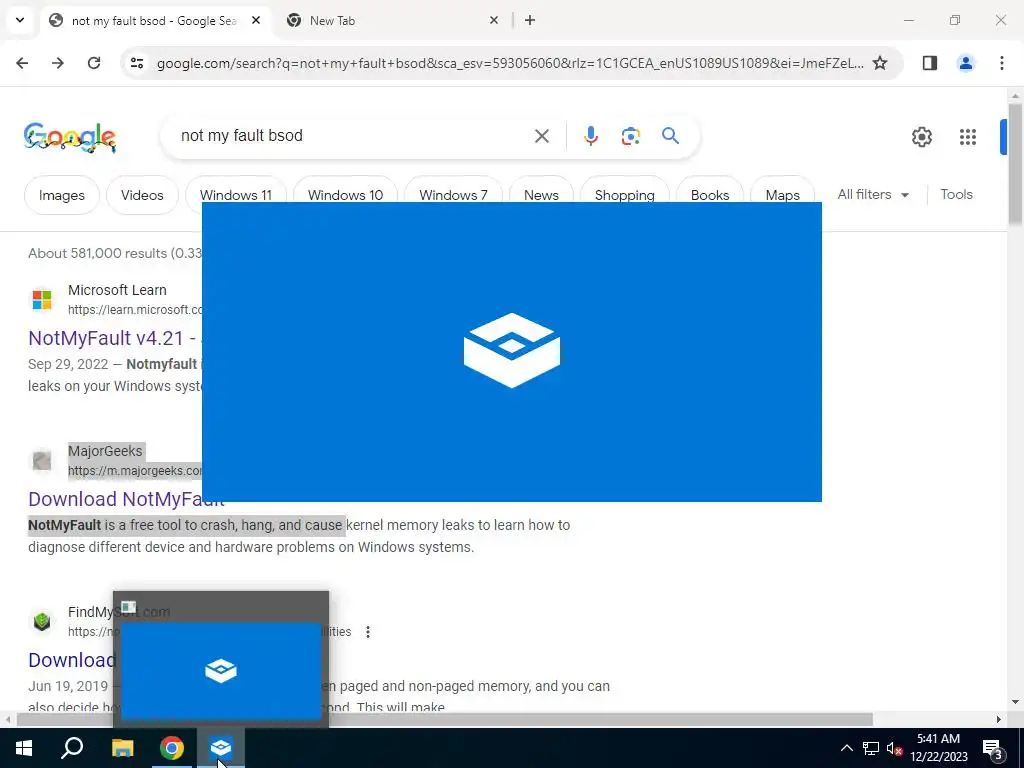This screenshot has height=768, width=1024.
Task: Close the New Tab tab
Action: [x=494, y=20]
